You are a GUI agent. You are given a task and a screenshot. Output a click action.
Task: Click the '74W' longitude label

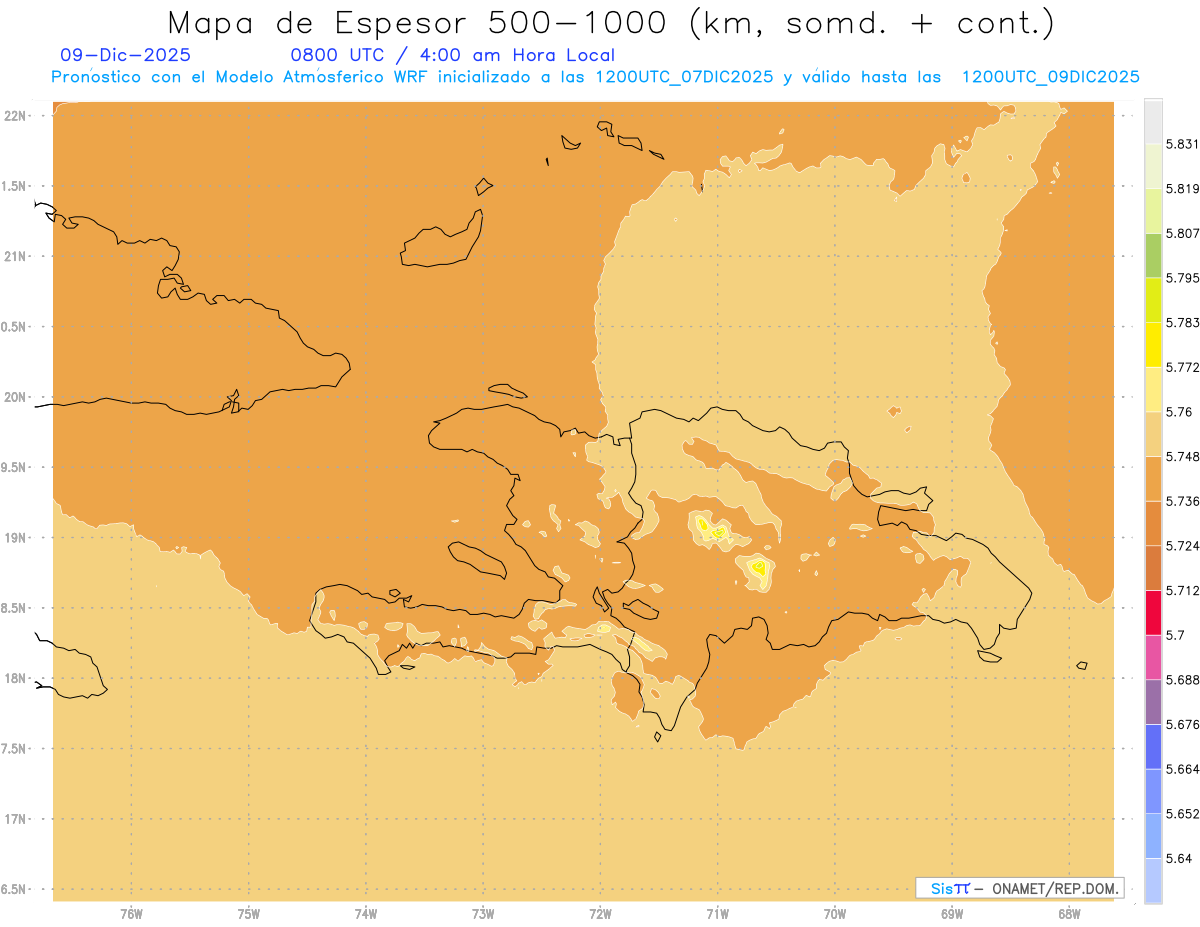click(366, 914)
